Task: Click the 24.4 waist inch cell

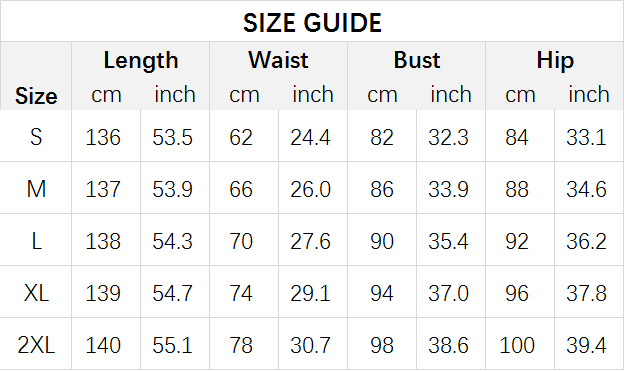Action: pyautogui.click(x=310, y=137)
